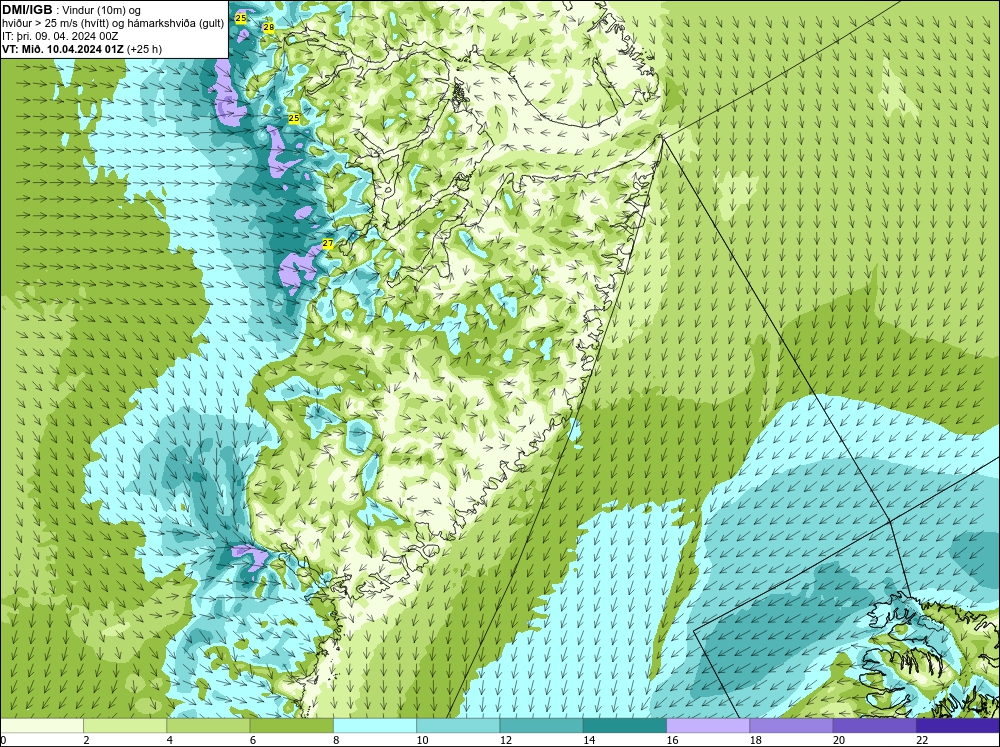The height and width of the screenshot is (747, 1000).
Task: Click scale number 20 under the color bar
Action: [839, 740]
